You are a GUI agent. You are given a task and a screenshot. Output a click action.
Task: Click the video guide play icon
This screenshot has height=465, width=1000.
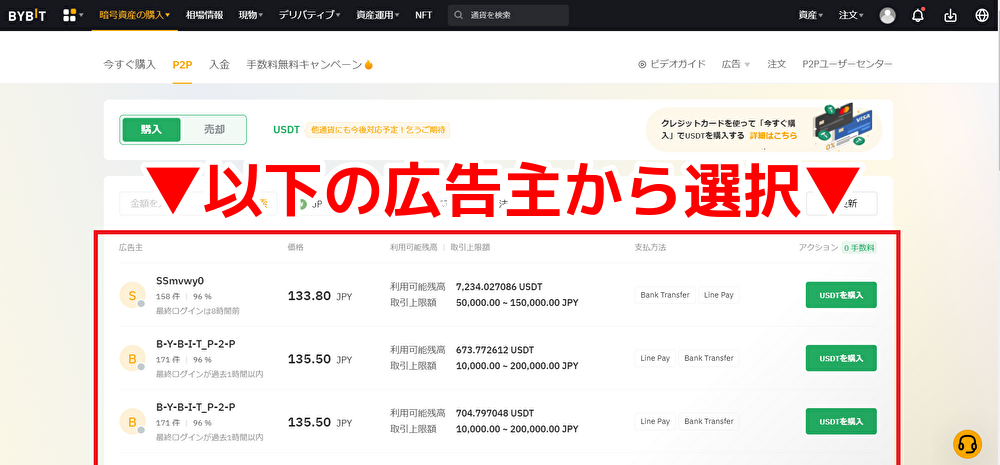(x=642, y=64)
